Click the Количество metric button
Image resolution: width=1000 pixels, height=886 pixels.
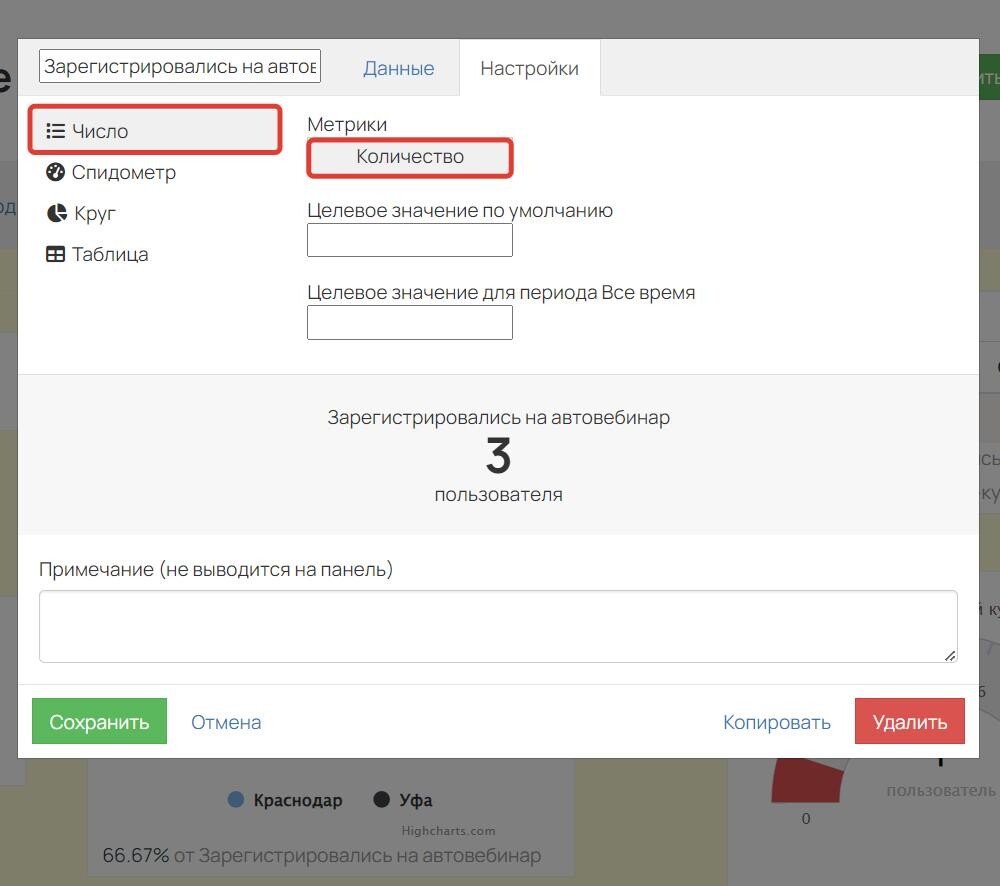point(409,157)
